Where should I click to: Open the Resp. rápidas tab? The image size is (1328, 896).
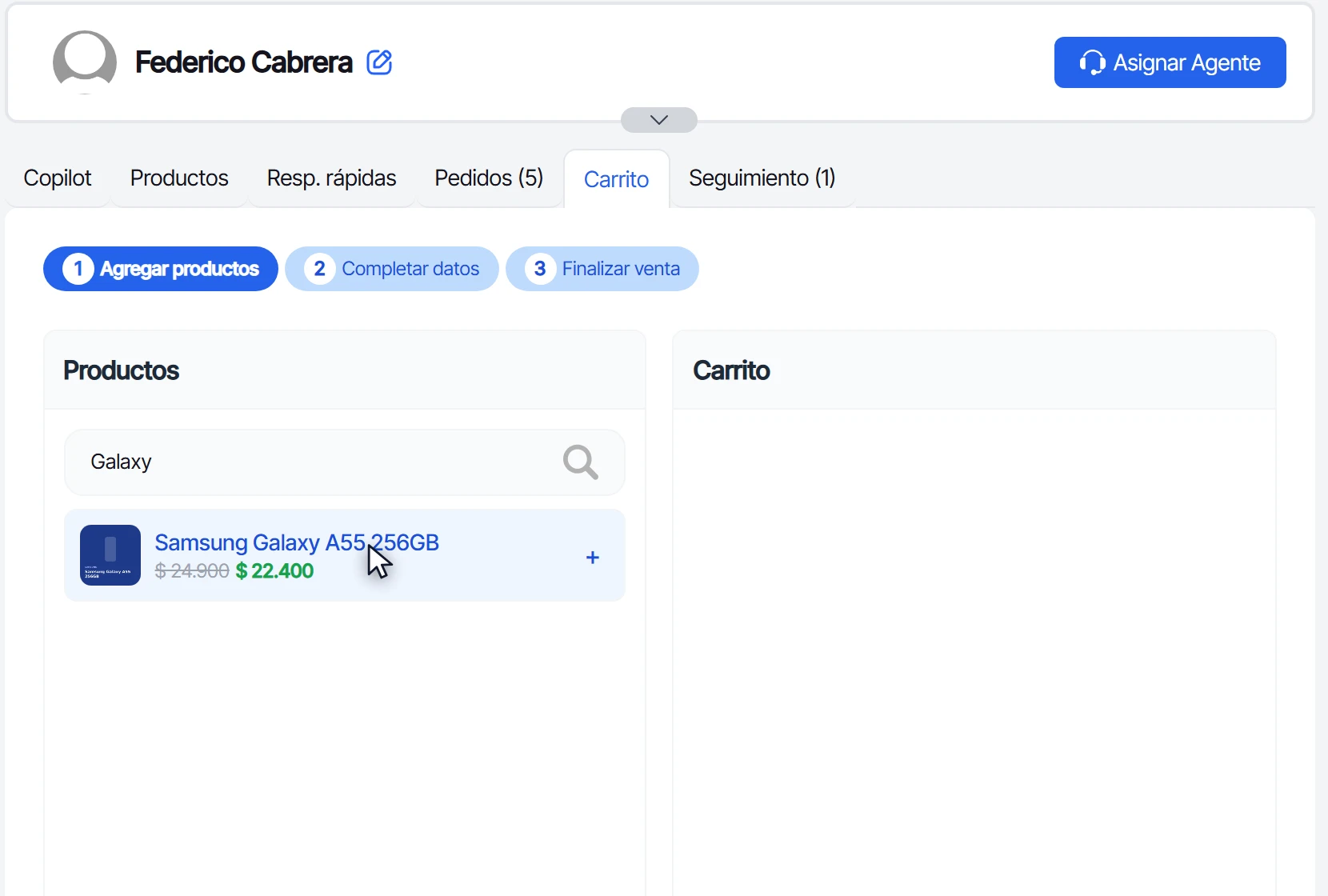coord(332,178)
